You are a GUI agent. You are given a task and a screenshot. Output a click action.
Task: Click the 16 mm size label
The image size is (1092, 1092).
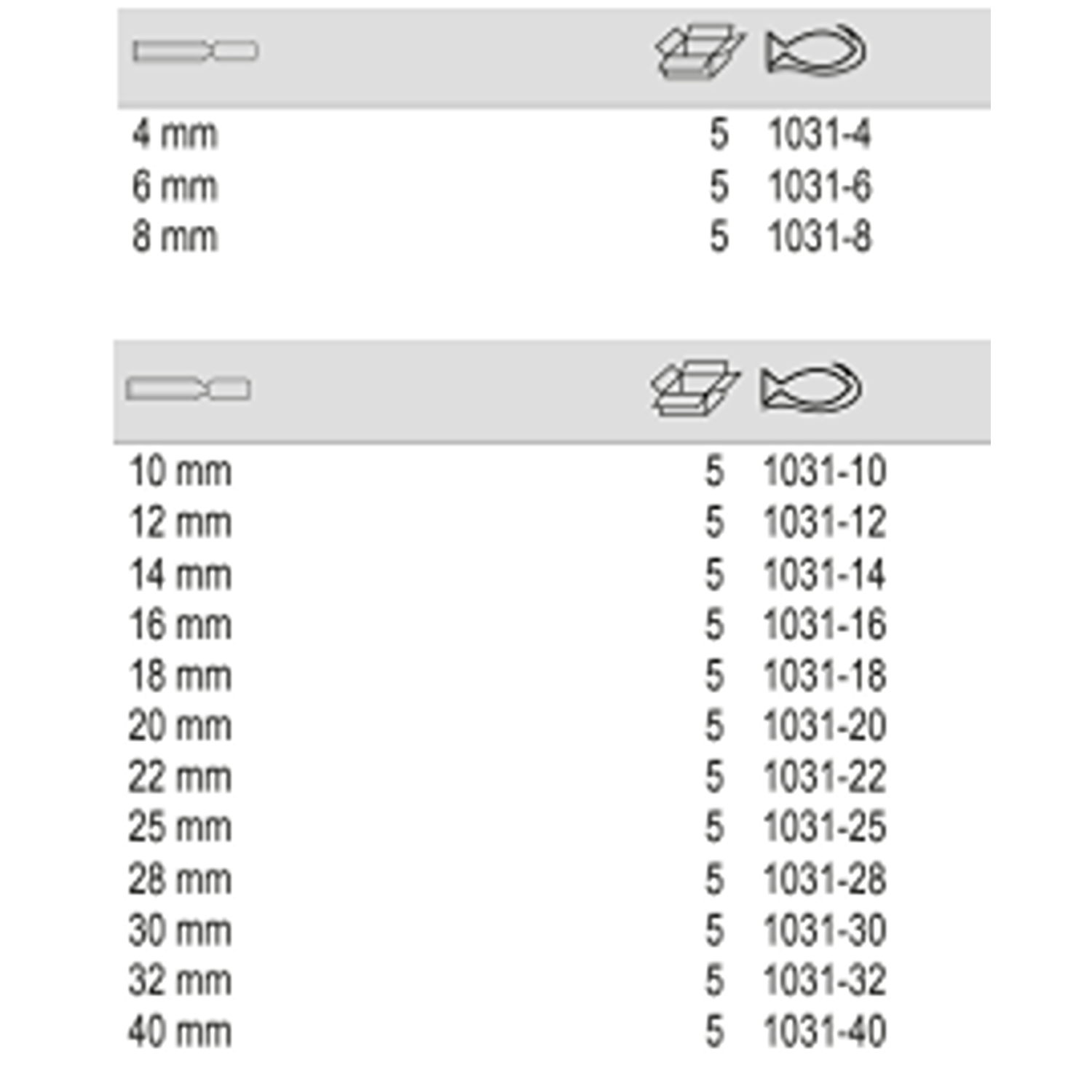pos(181,625)
